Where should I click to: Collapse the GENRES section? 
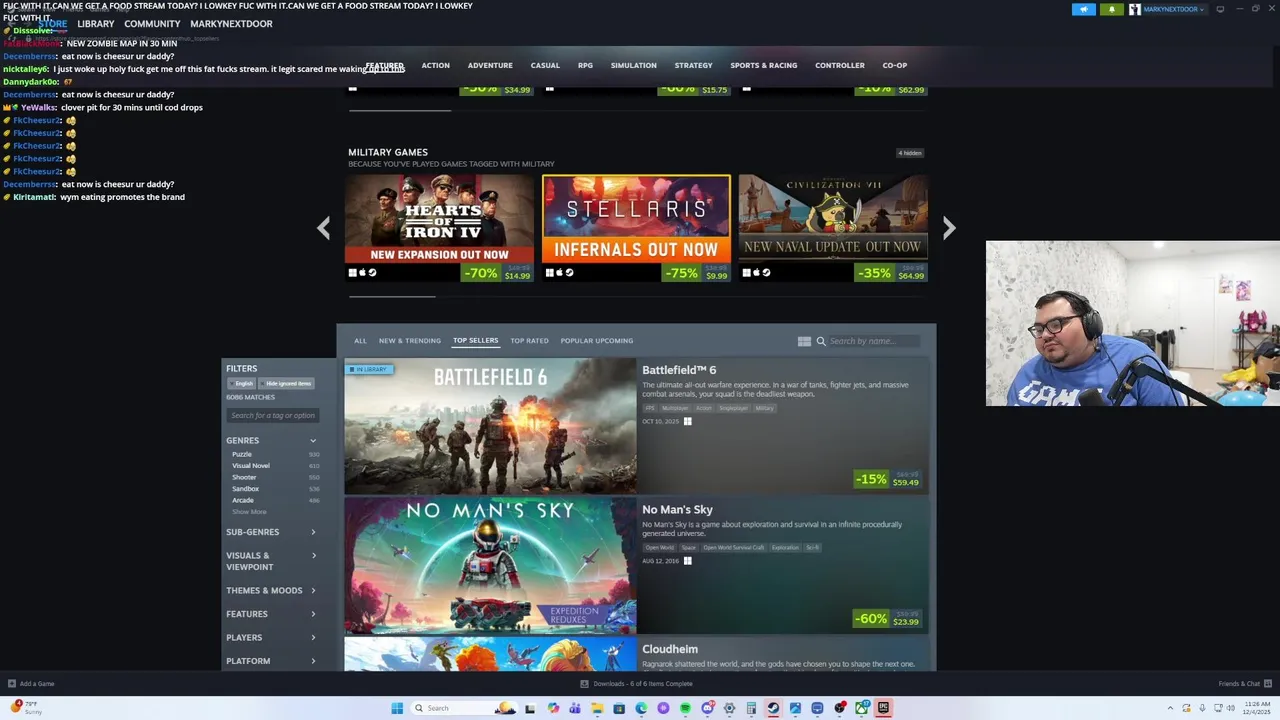click(271, 440)
